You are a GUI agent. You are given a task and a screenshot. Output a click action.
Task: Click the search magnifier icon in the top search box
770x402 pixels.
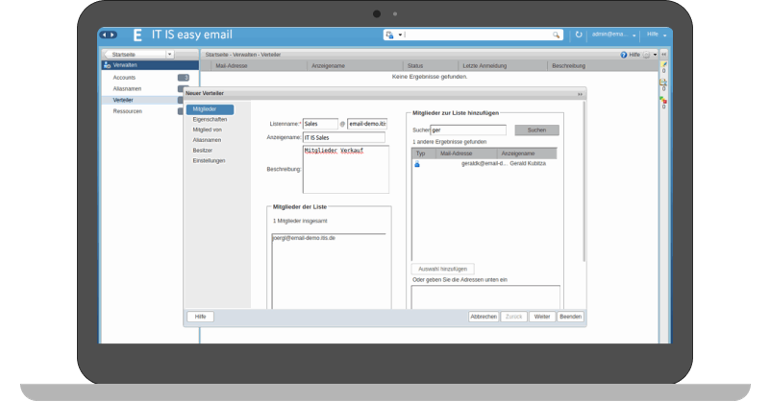[557, 34]
